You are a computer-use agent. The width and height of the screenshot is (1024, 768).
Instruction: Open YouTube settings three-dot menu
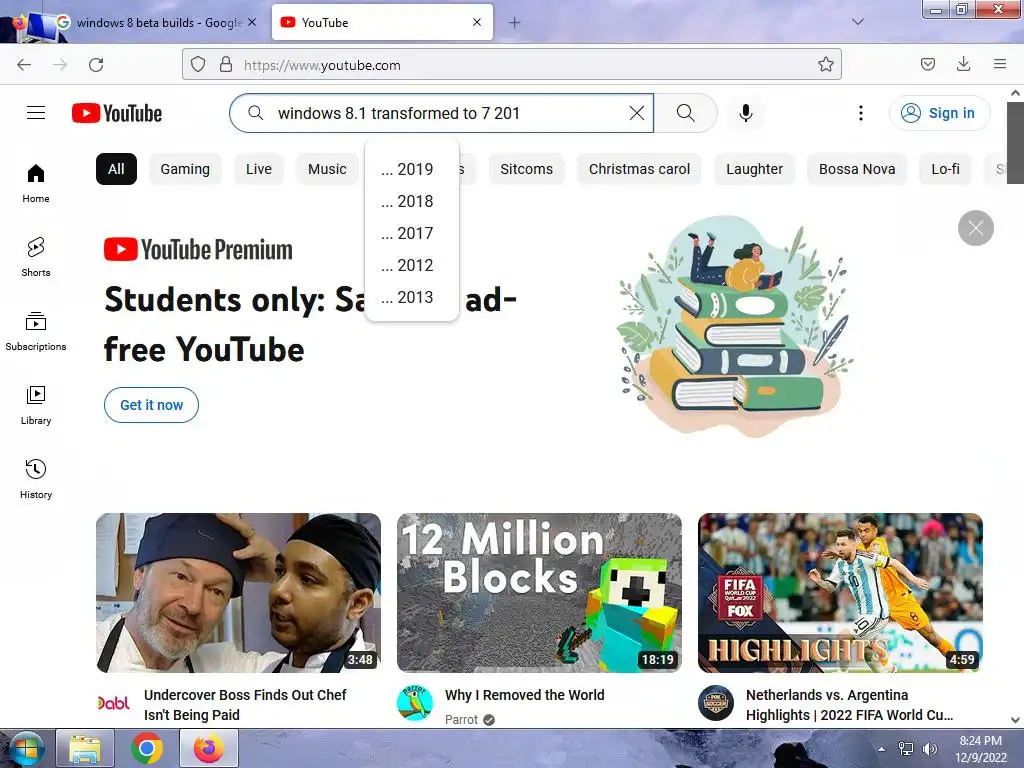(x=861, y=113)
